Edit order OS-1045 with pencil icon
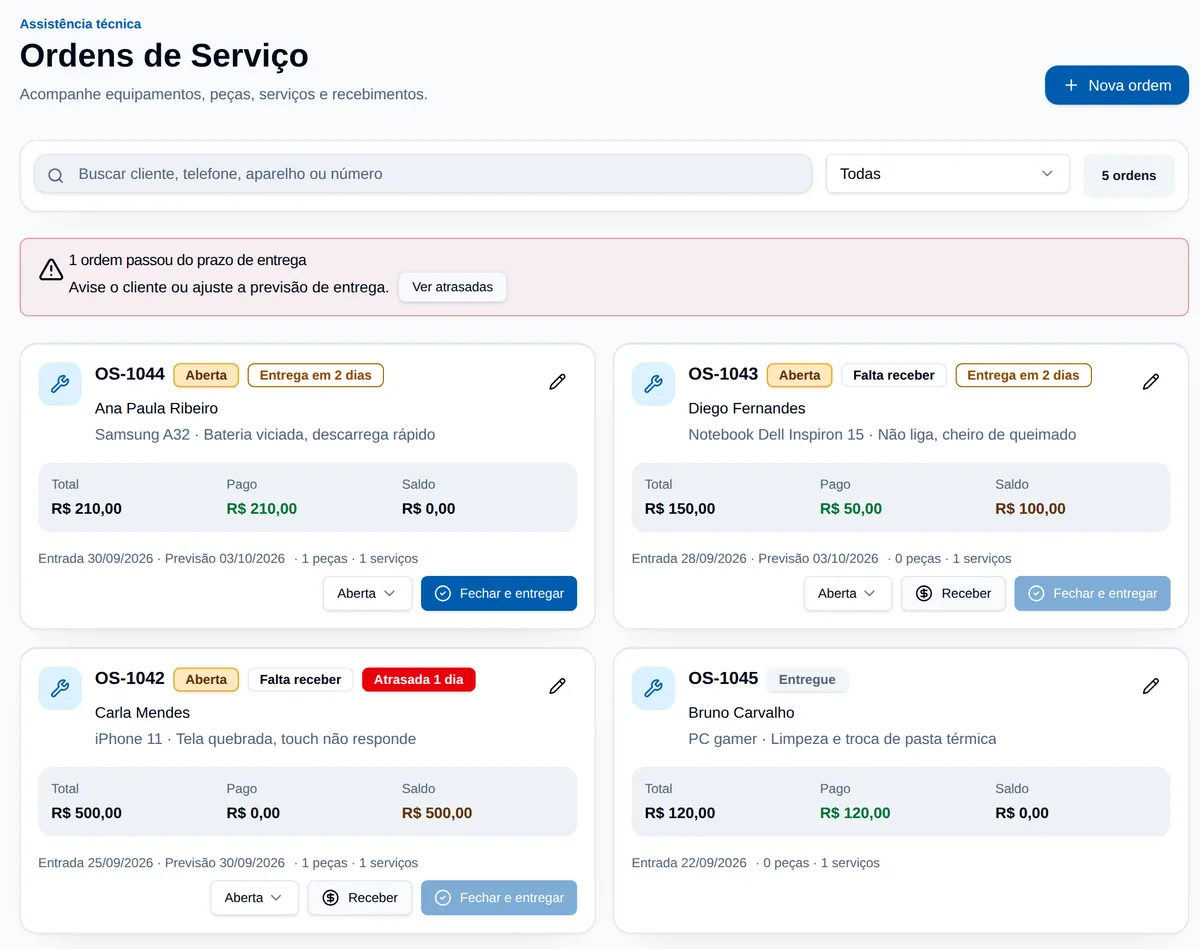This screenshot has height=949, width=1200. click(1151, 685)
